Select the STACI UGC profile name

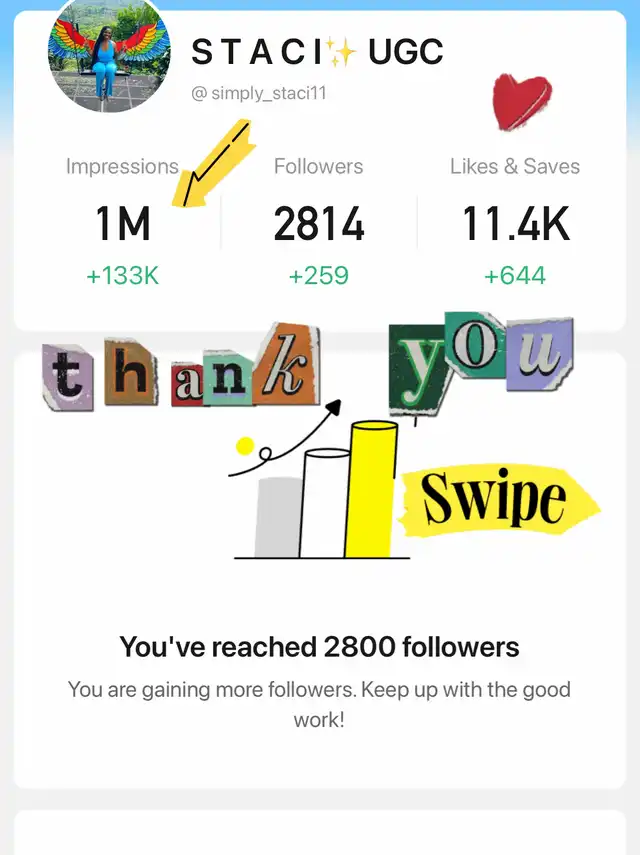[316, 52]
